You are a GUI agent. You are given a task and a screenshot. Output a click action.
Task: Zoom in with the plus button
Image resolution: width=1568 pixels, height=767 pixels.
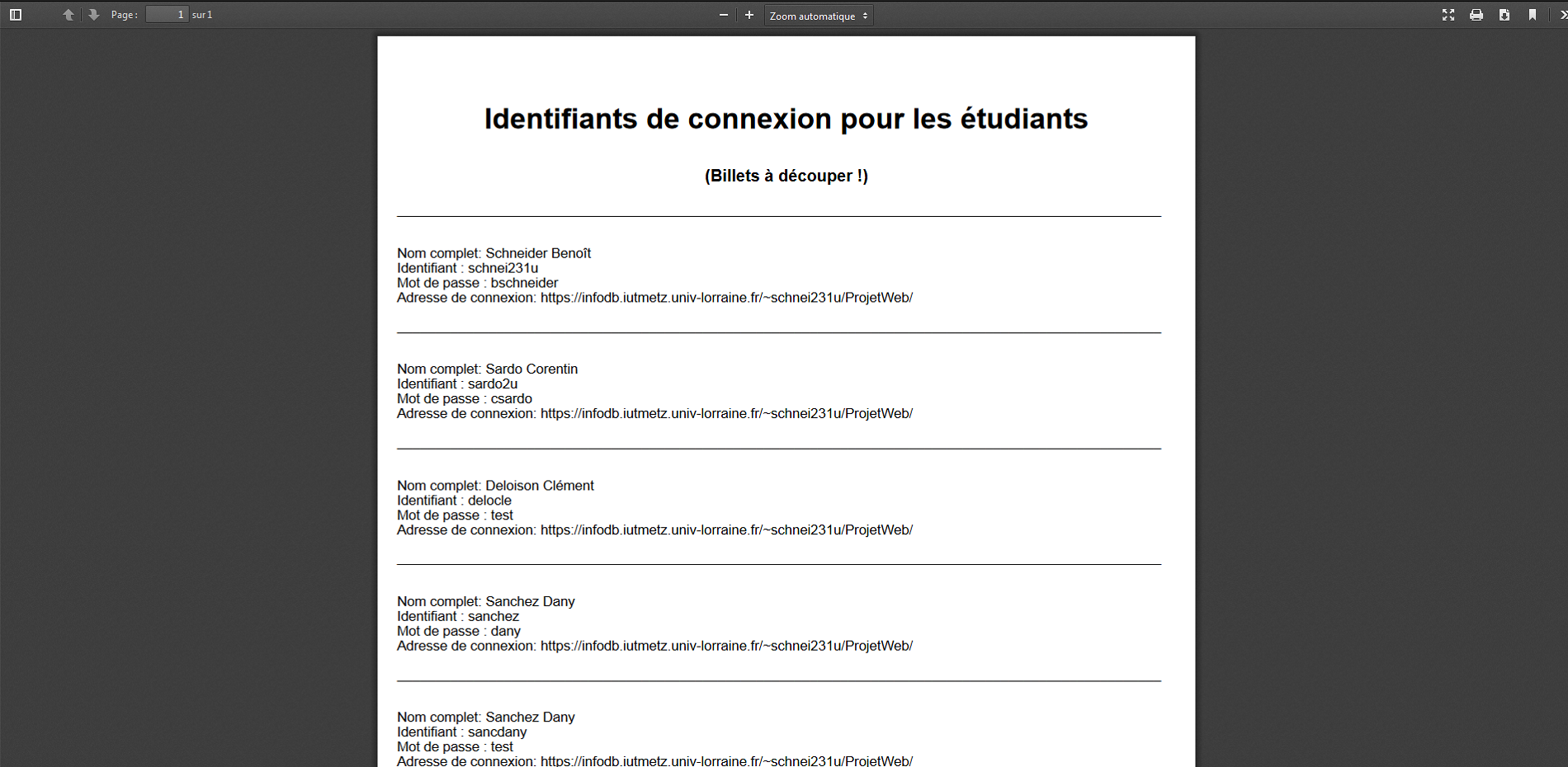pos(749,15)
